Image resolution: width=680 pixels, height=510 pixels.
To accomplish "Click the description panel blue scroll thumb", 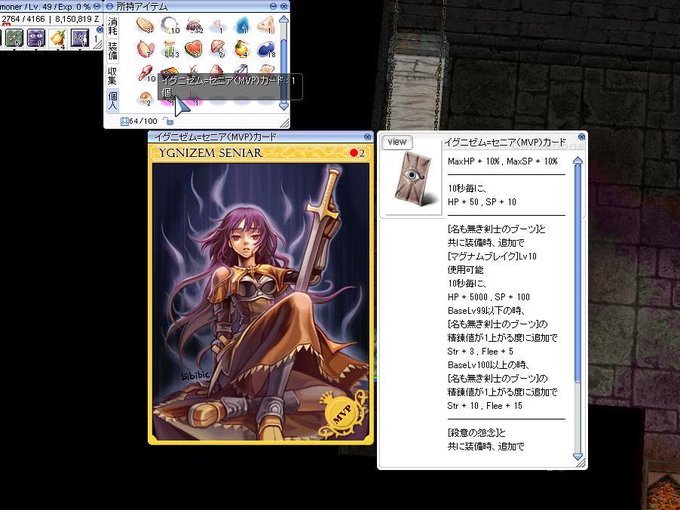I will (578, 274).
